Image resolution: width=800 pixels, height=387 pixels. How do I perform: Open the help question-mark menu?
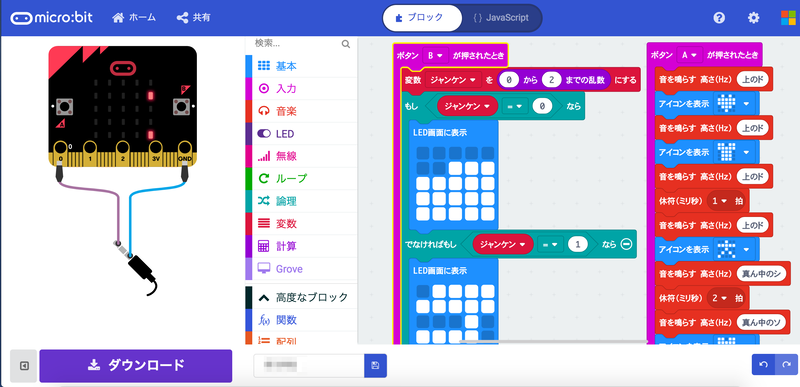click(x=719, y=18)
